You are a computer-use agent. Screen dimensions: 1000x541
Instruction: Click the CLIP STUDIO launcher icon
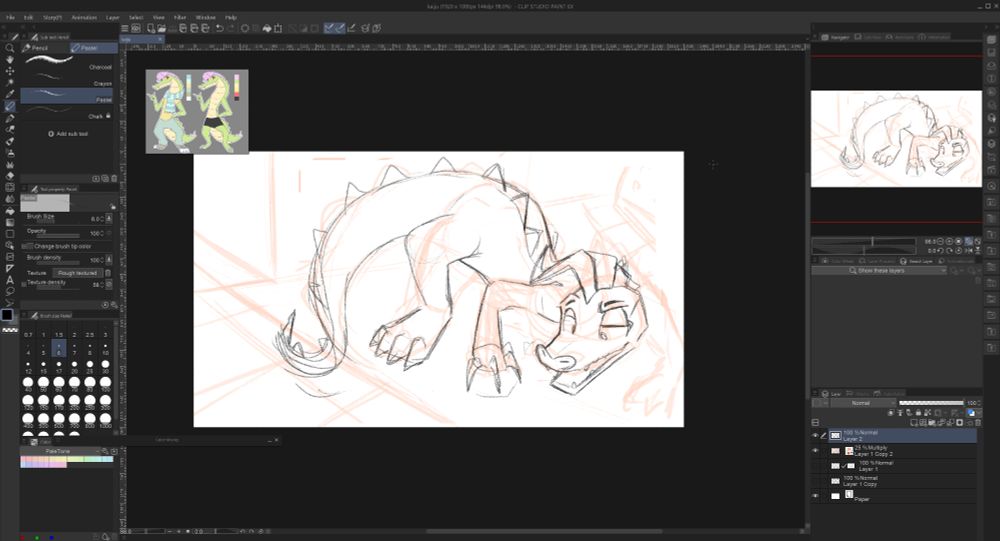click(136, 28)
